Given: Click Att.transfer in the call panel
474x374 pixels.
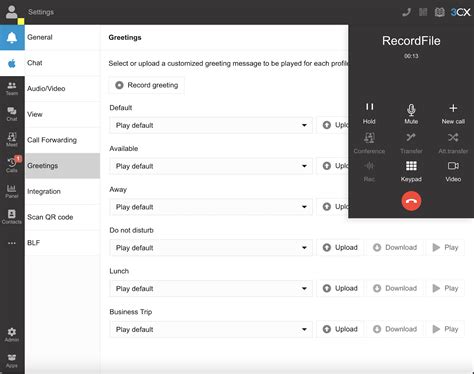Looking at the screenshot, I should tap(453, 143).
